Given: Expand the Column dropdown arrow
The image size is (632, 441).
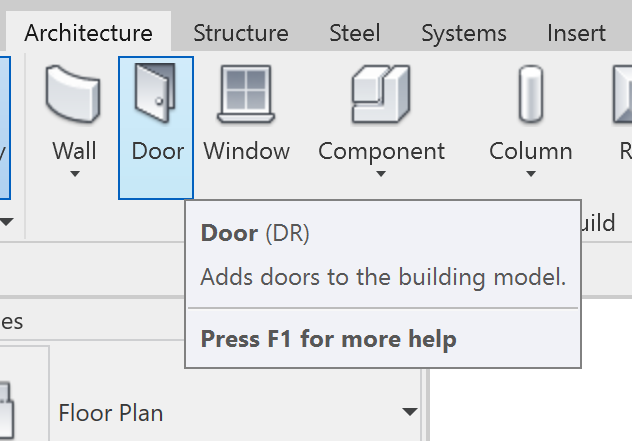Looking at the screenshot, I should 530,174.
